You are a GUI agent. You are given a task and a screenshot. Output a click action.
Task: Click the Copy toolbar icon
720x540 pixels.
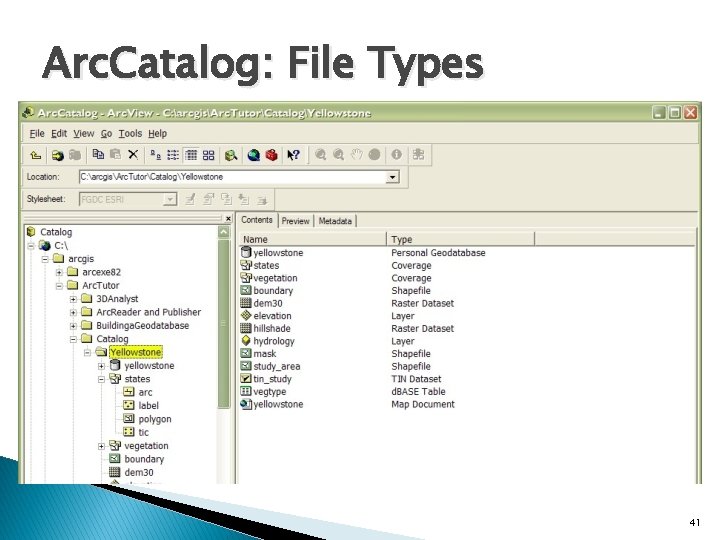[98, 155]
